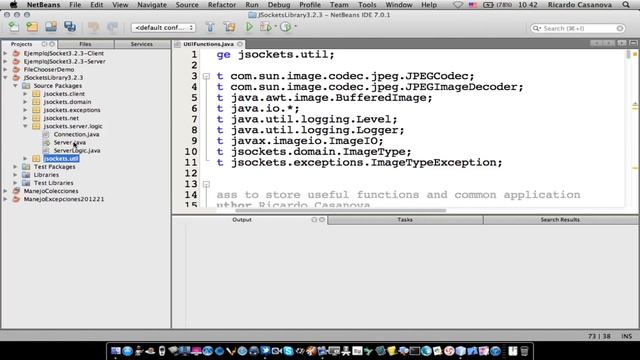640x360 pixels.
Task: Select the UtilFunctions.java editor tab
Action: tap(208, 44)
